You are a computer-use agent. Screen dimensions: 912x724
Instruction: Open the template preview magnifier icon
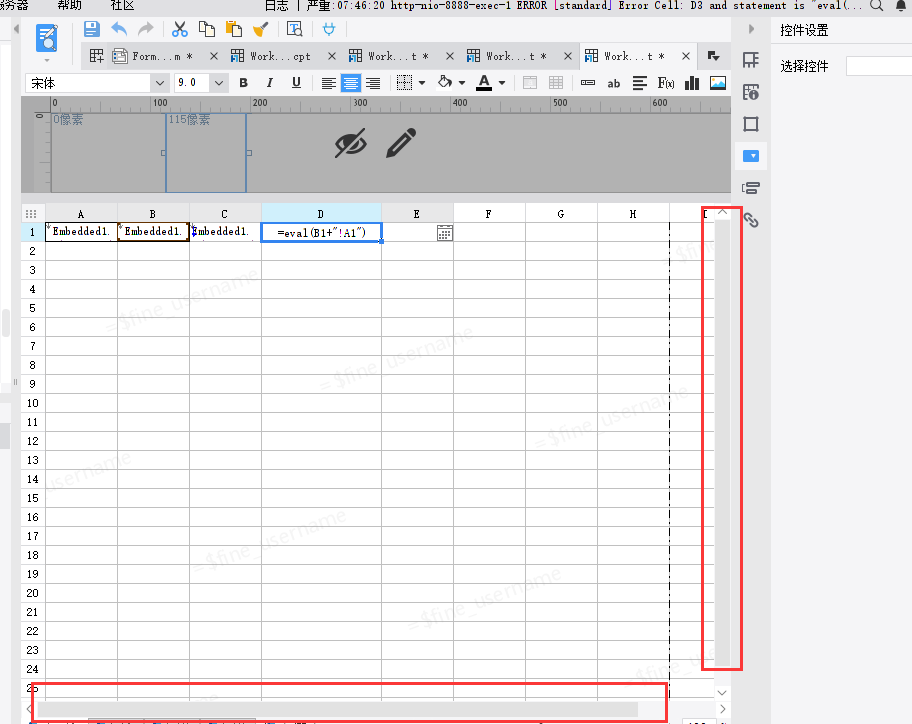294,29
